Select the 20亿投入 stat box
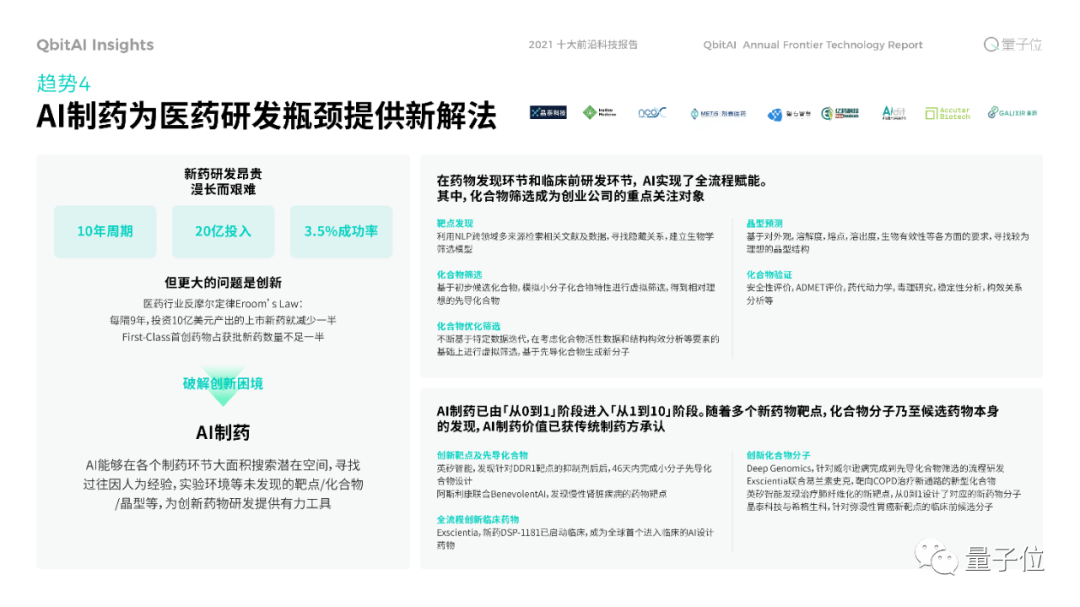 223,232
